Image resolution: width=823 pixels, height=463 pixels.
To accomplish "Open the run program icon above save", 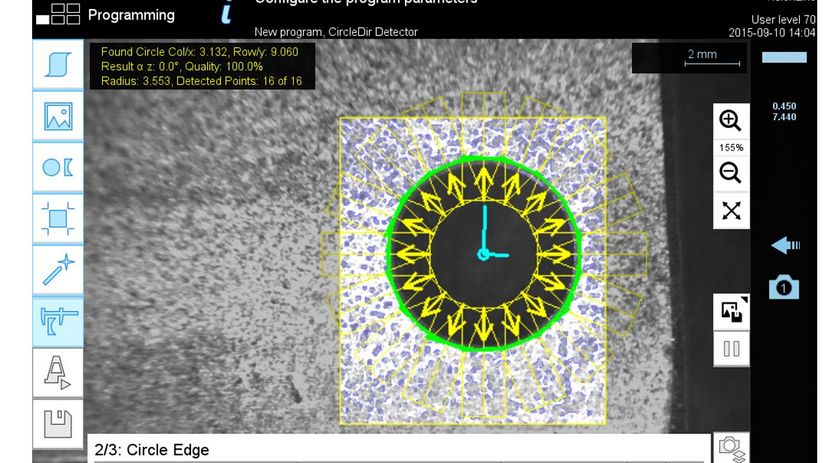I will point(58,372).
